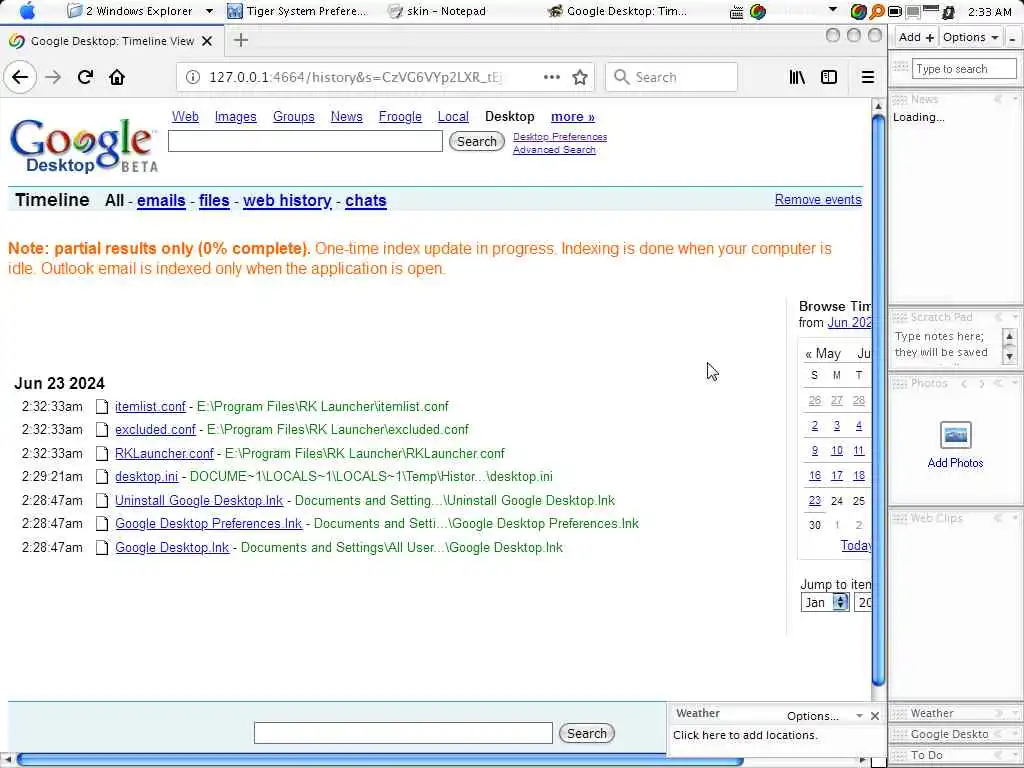
Task: Open Windows Explorer taskbar dropdown arrow
Action: point(209,11)
